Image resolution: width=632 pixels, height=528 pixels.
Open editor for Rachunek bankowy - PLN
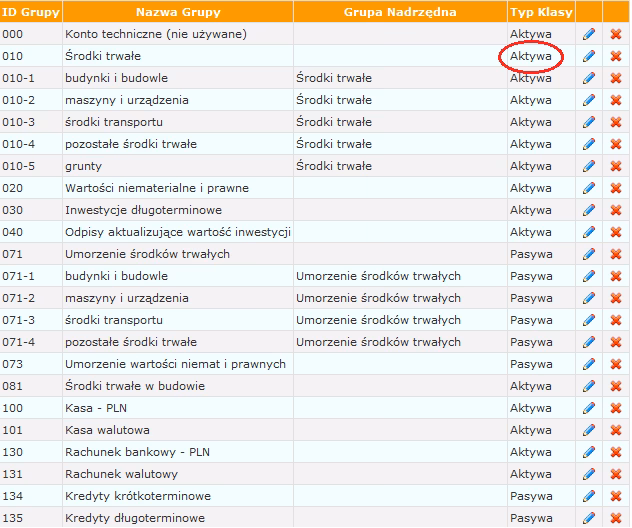[x=589, y=452]
